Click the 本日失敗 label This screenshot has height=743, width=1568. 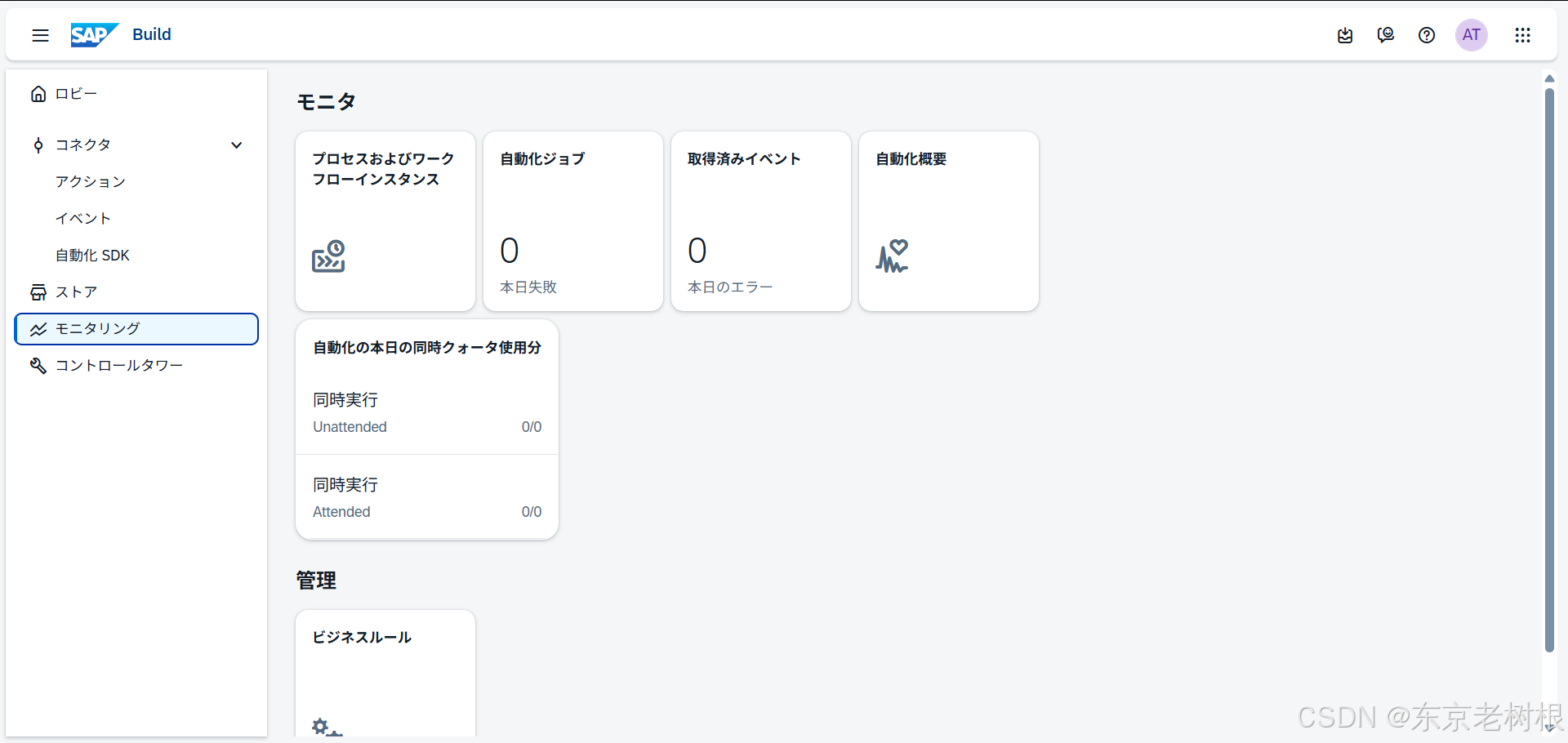tap(528, 287)
